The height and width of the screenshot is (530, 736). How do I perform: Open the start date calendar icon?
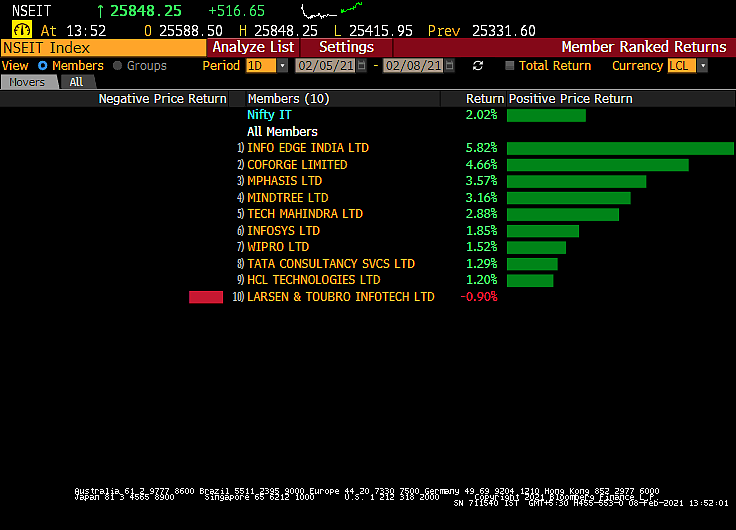point(361,66)
